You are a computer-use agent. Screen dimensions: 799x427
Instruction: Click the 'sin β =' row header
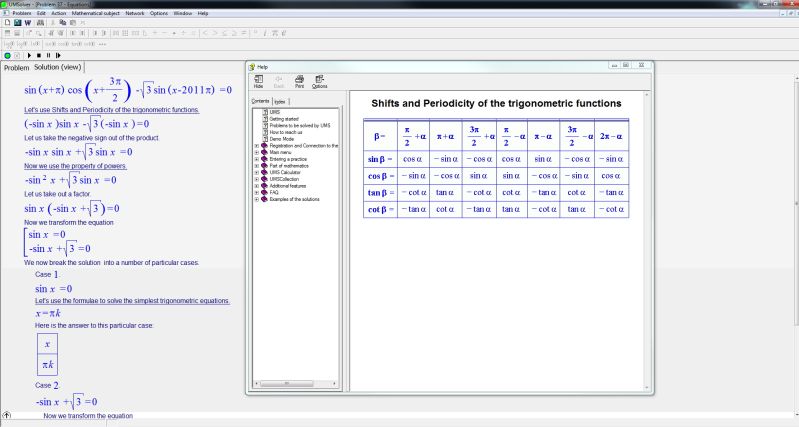380,159
